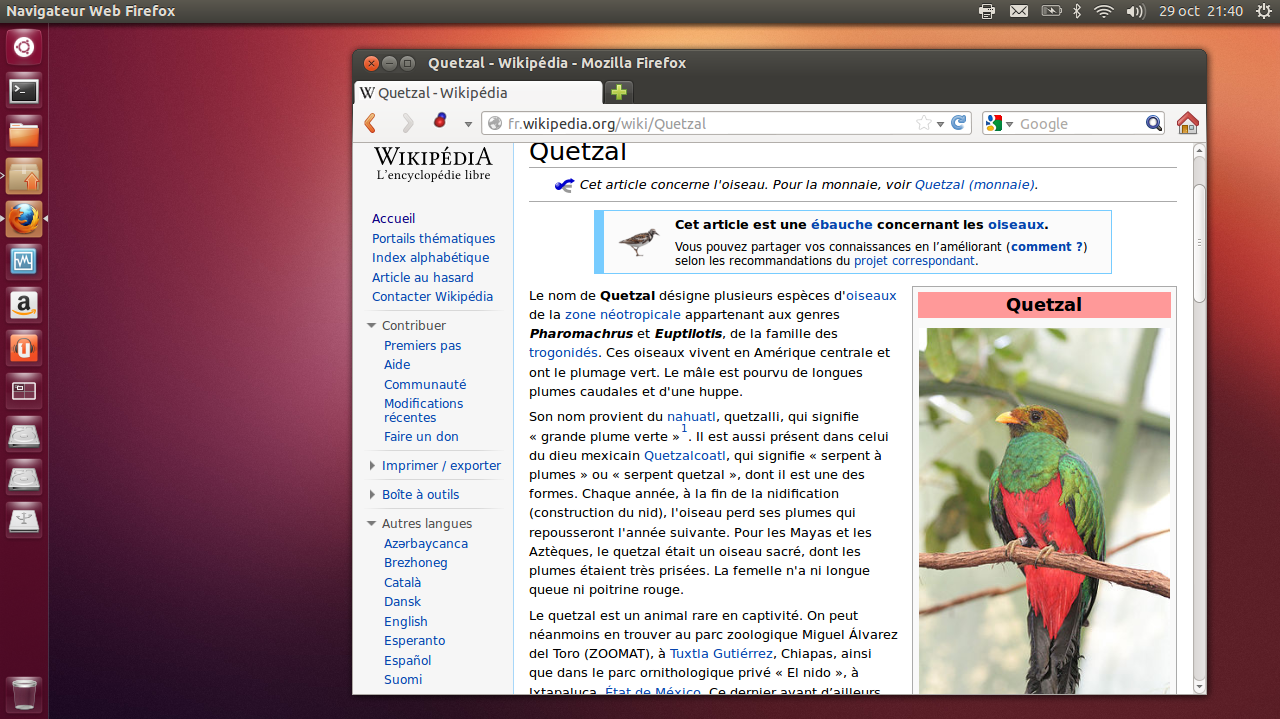Go to the Firefox Home page icon
The height and width of the screenshot is (719, 1280).
[1188, 123]
